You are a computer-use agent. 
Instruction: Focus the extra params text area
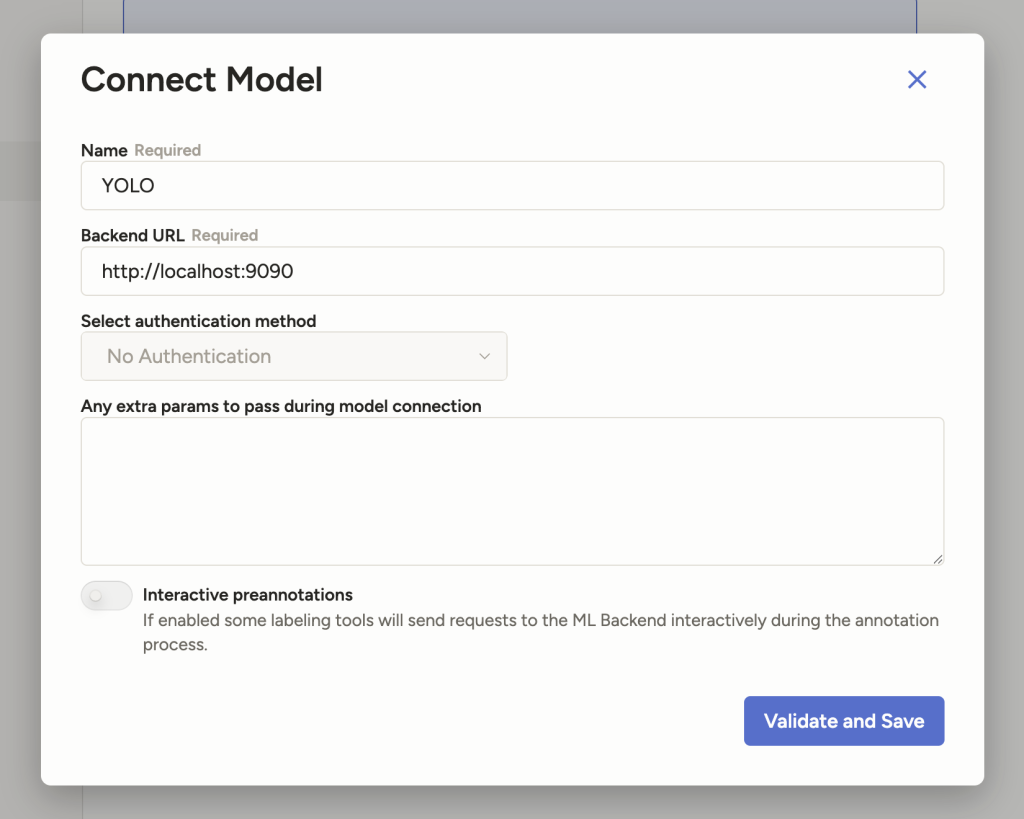coord(512,491)
